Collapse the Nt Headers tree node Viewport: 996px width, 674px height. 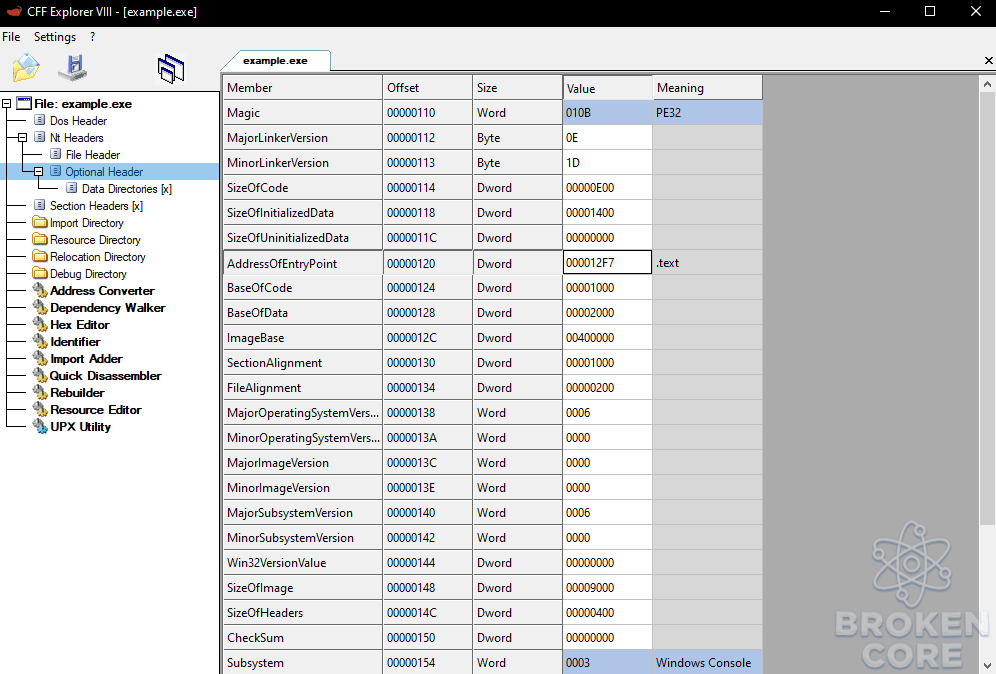22,137
